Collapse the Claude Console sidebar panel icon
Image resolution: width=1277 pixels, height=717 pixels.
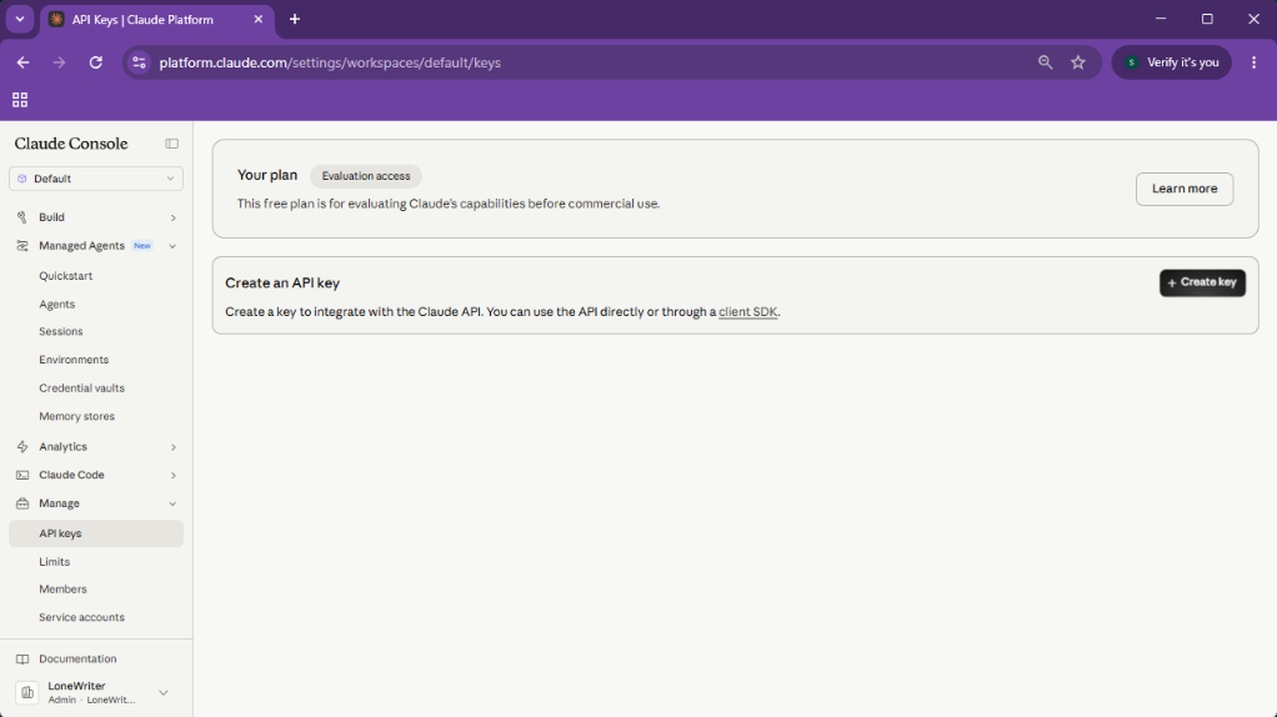(172, 144)
